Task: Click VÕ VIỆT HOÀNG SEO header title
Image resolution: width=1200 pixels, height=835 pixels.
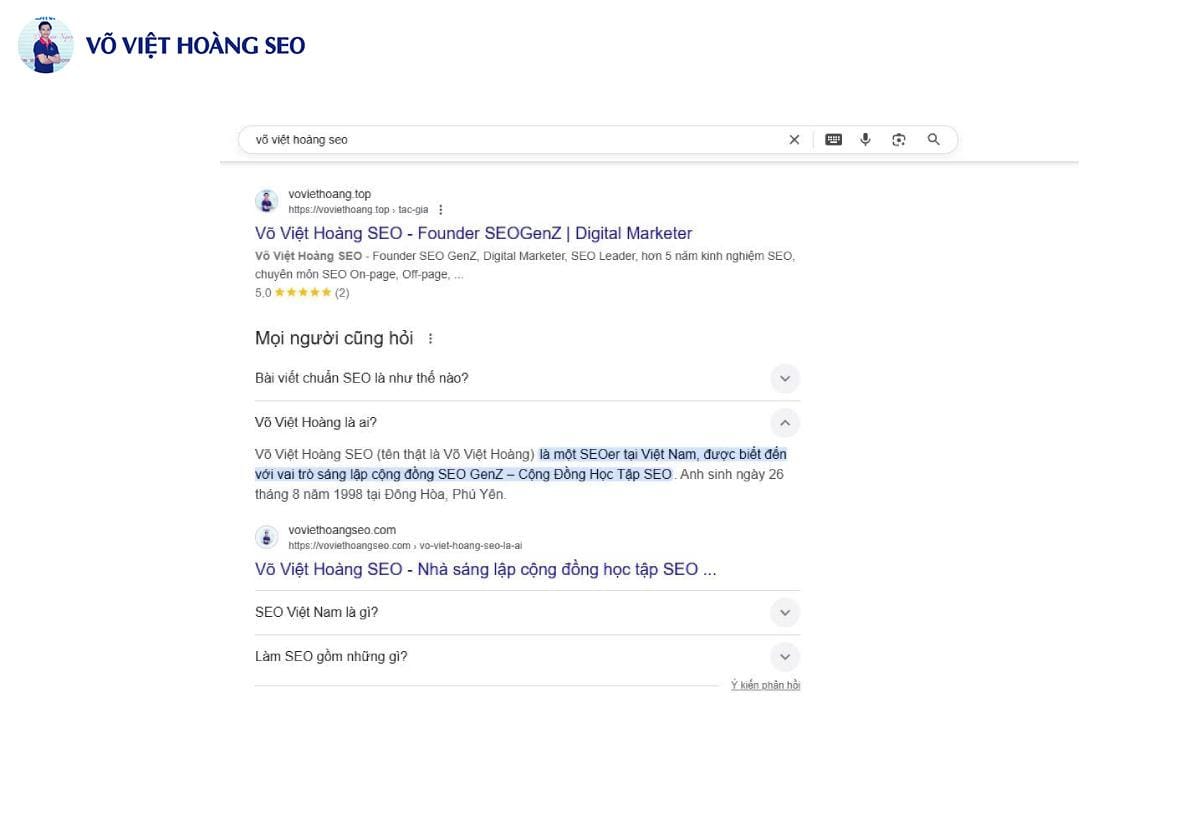Action: point(195,46)
